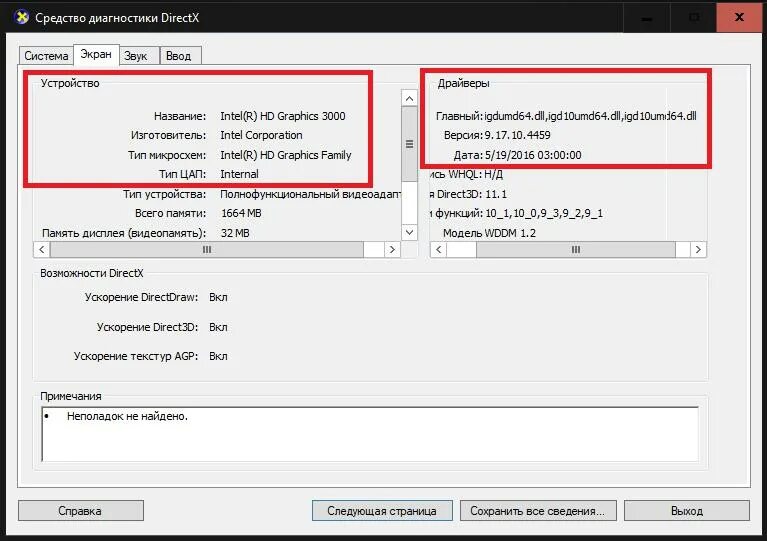The image size is (767, 541).
Task: Close the DirectX diagnostic window
Action: [x=739, y=17]
